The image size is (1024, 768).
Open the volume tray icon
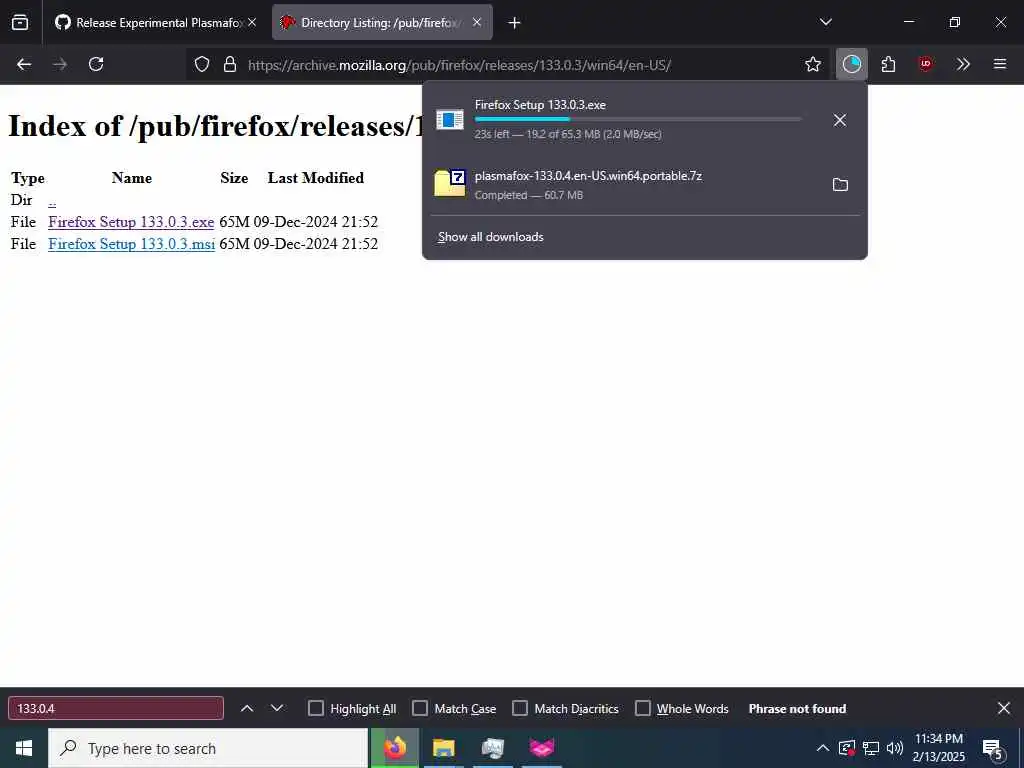(x=895, y=748)
